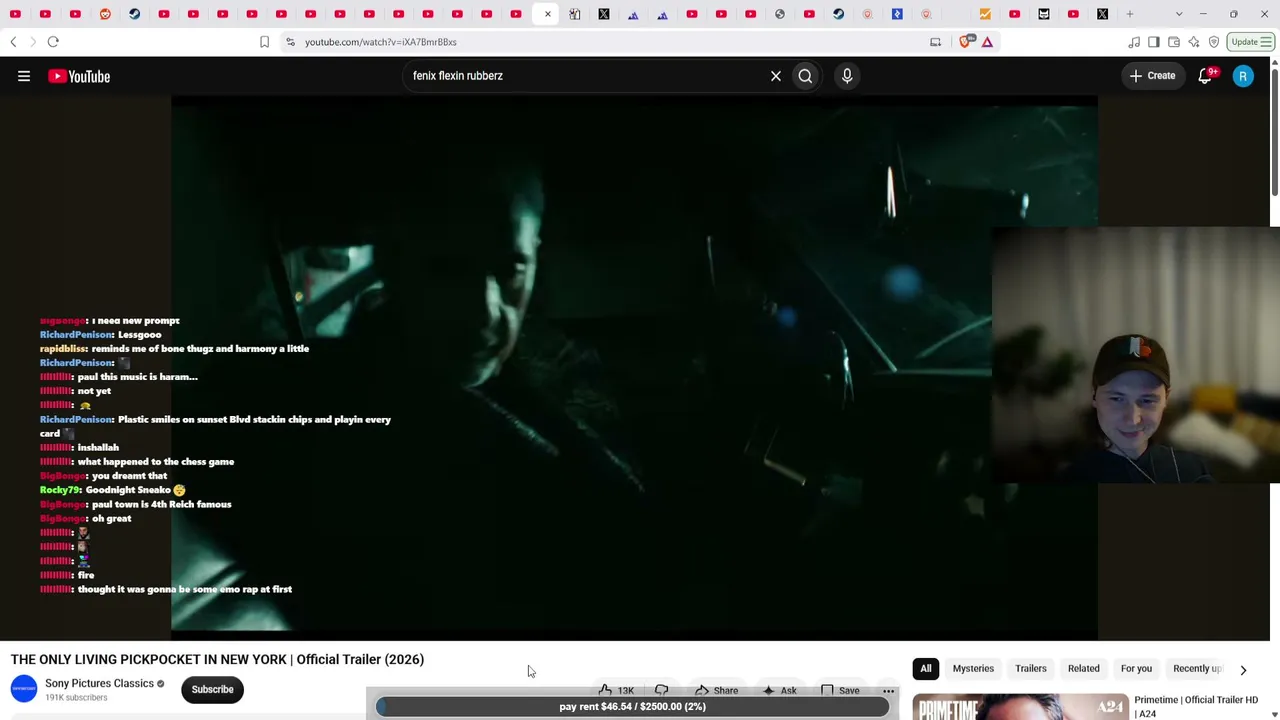Image resolution: width=1280 pixels, height=720 pixels.
Task: Close the current active tab
Action: (x=547, y=14)
